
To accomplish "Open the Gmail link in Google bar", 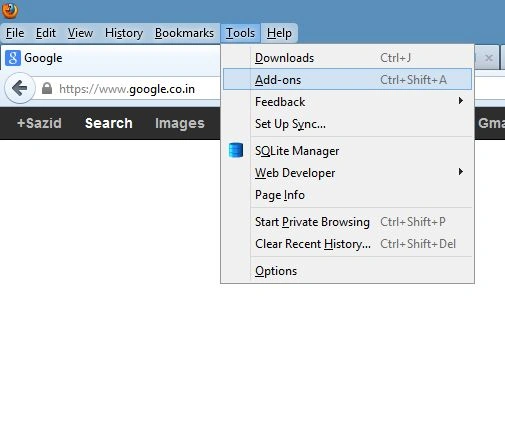I will [491, 123].
